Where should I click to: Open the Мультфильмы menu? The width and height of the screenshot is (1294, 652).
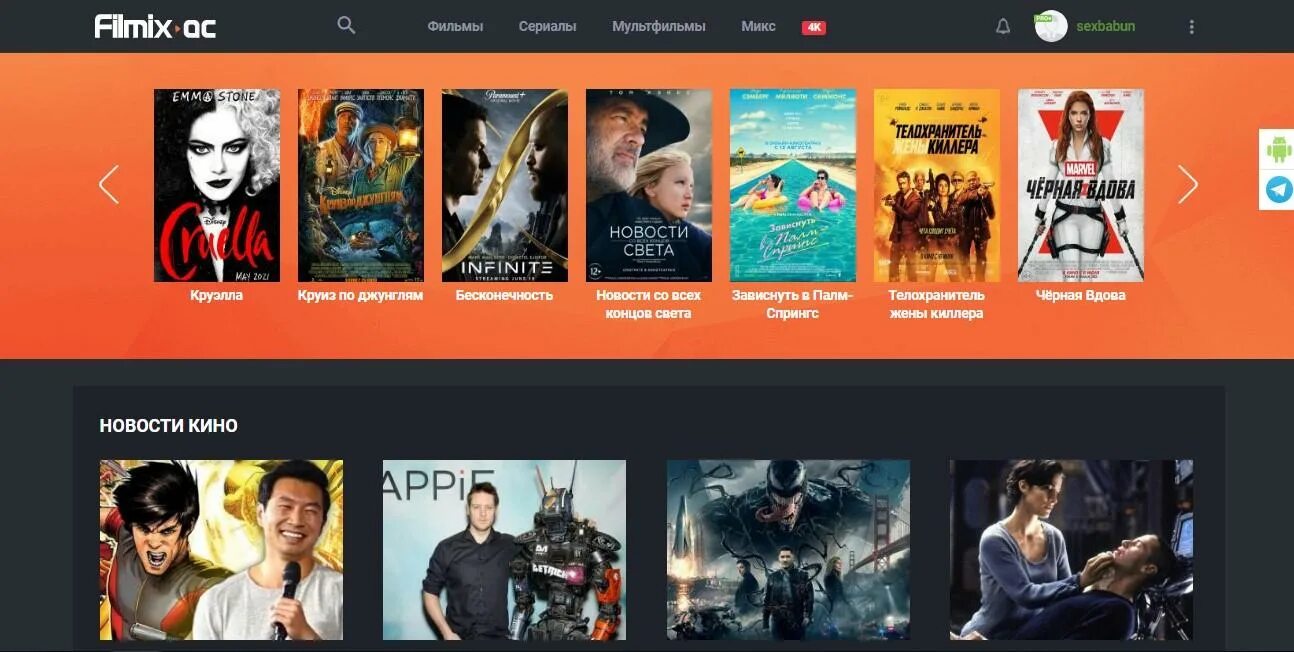[x=659, y=26]
